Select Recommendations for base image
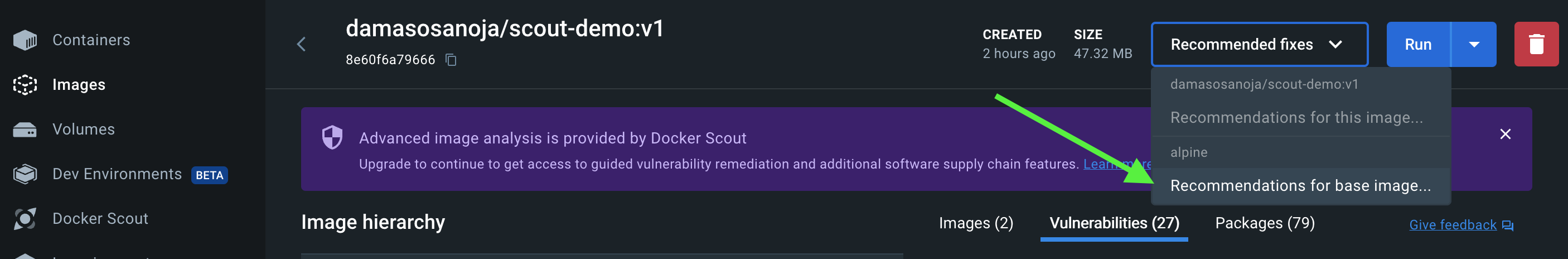The image size is (1568, 259). point(1300,186)
